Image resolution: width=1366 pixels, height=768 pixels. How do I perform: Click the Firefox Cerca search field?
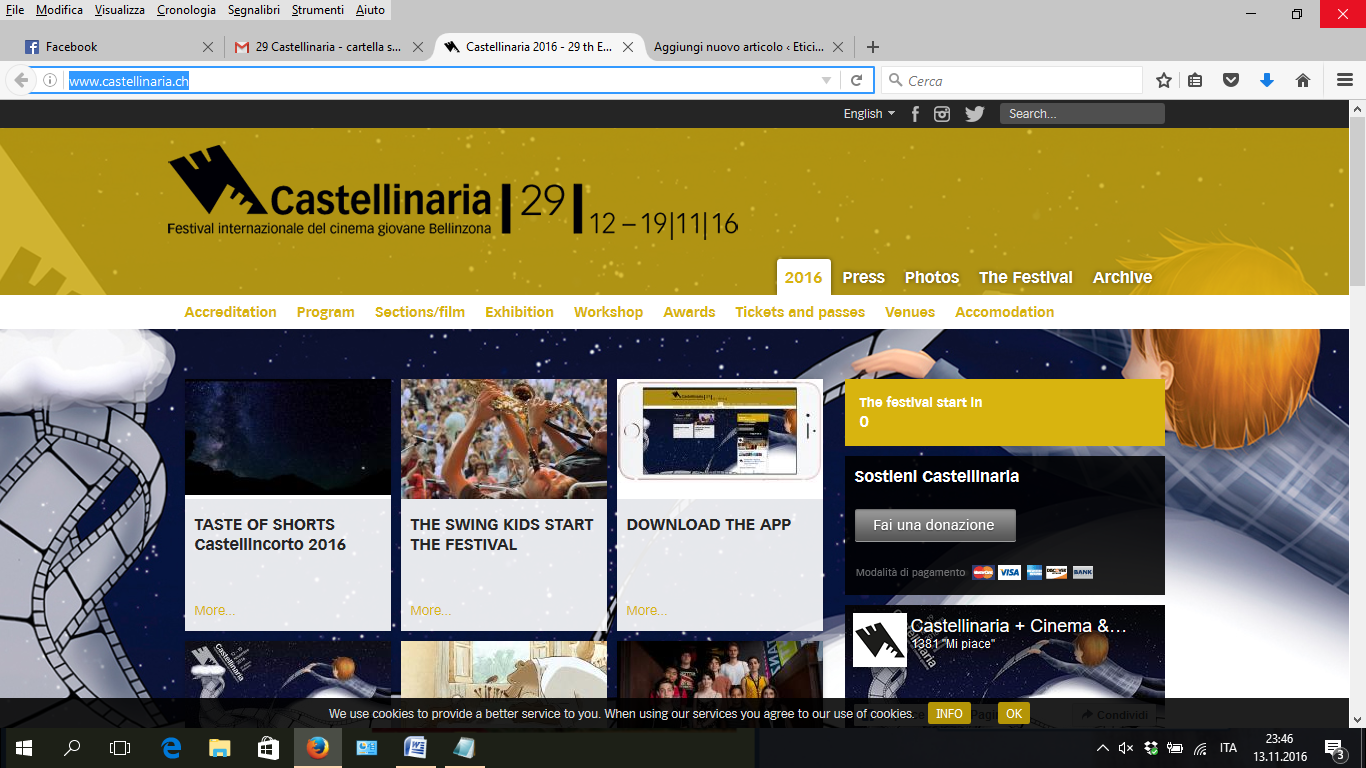tap(1012, 81)
